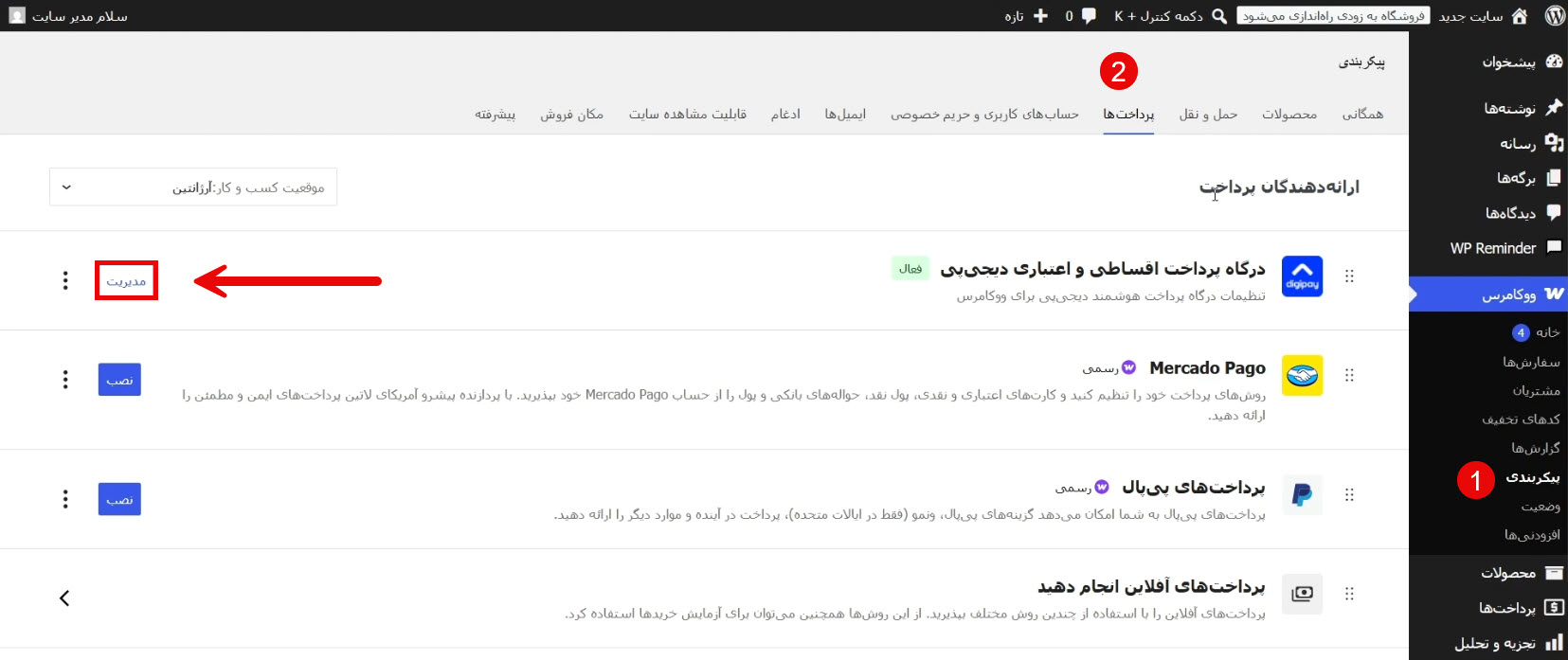The image size is (1568, 660).
Task: Click the official badge icon beside پرداخت‌های پی‌پال
Action: 1102,487
